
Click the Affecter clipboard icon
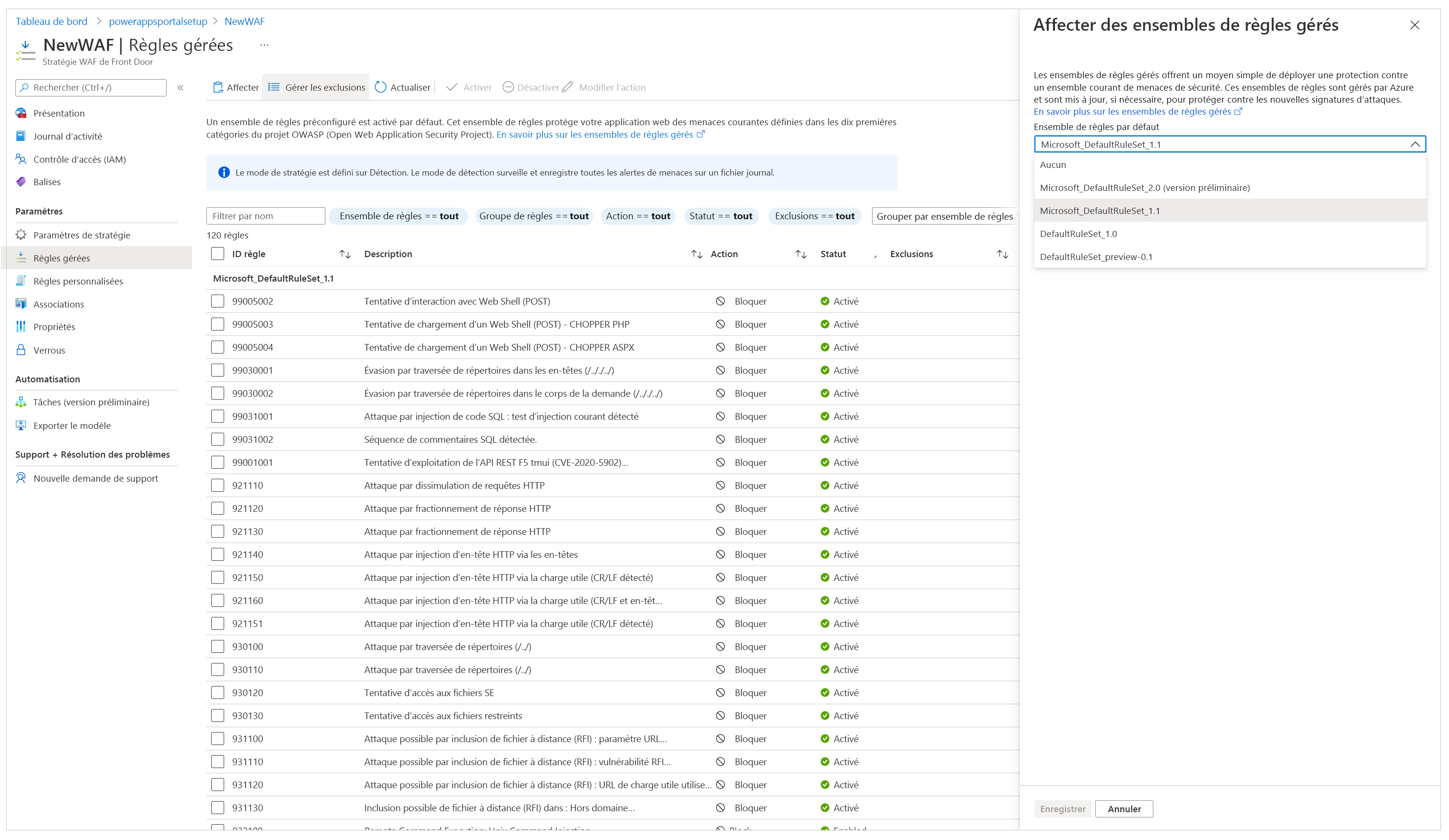pos(218,87)
